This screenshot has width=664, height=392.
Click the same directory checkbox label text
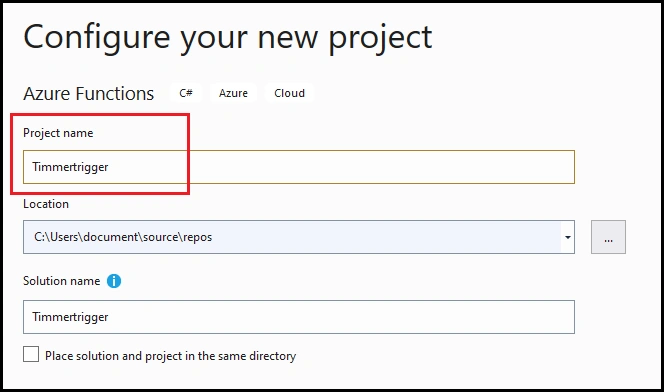pyautogui.click(x=170, y=356)
